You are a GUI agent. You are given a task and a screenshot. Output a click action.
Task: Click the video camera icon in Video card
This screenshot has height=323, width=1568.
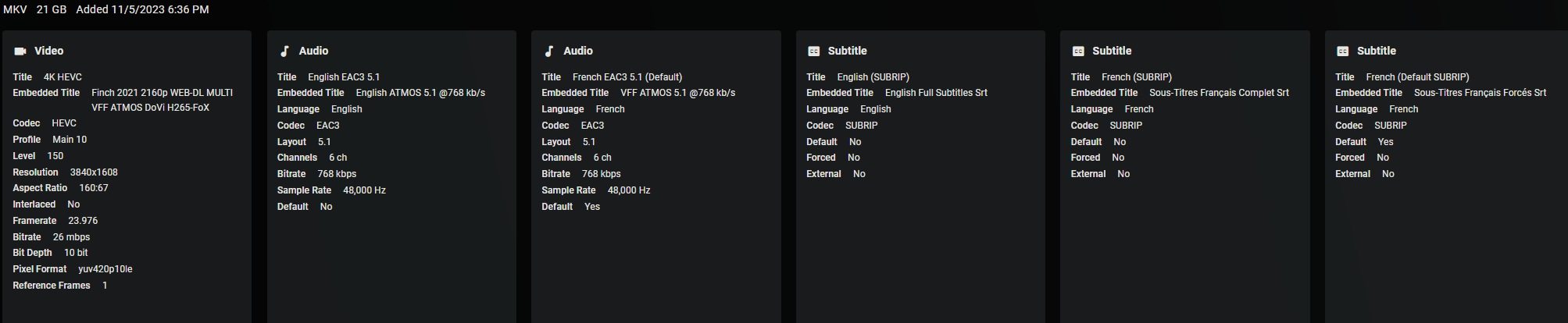click(20, 51)
